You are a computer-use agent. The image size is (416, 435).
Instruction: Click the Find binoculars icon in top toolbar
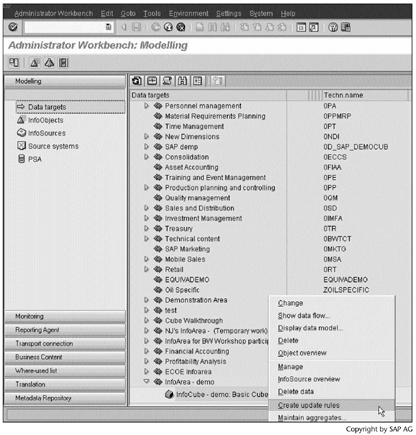click(213, 27)
